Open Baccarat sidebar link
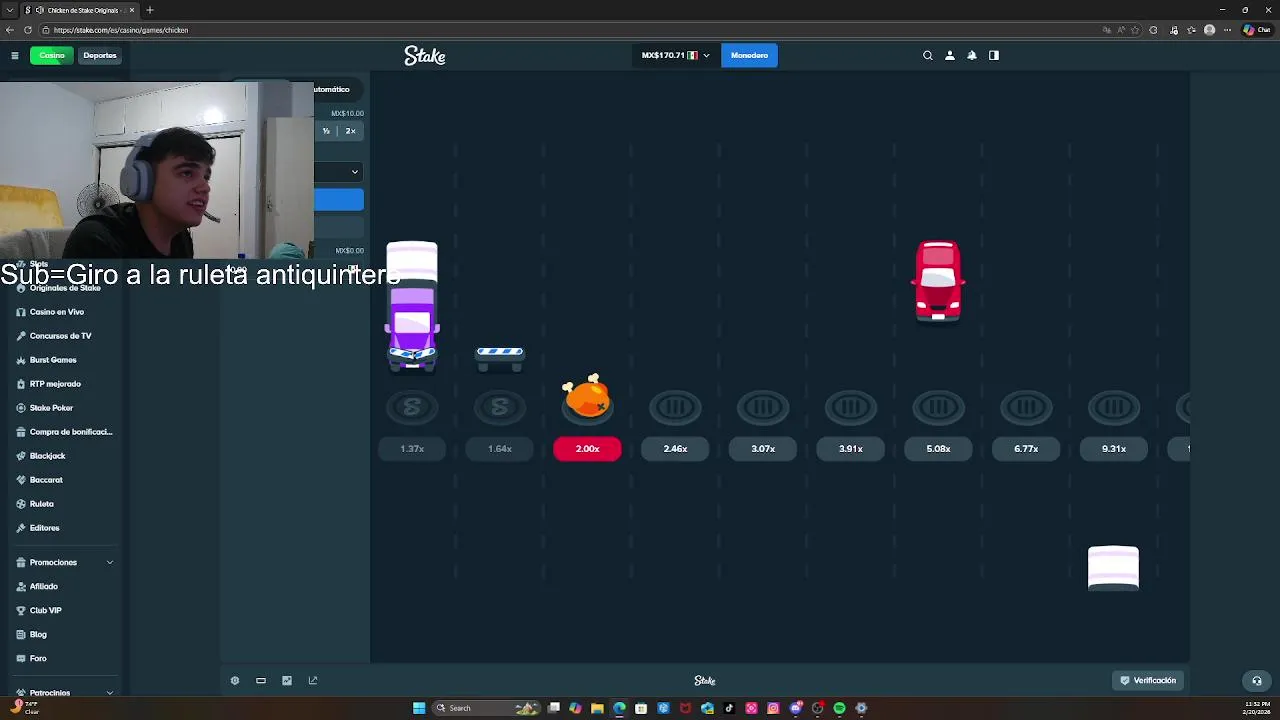The width and height of the screenshot is (1280, 720). (46, 480)
